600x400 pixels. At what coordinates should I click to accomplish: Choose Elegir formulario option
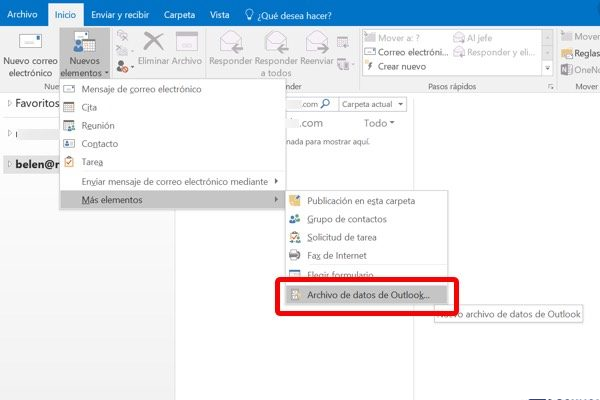pyautogui.click(x=367, y=274)
